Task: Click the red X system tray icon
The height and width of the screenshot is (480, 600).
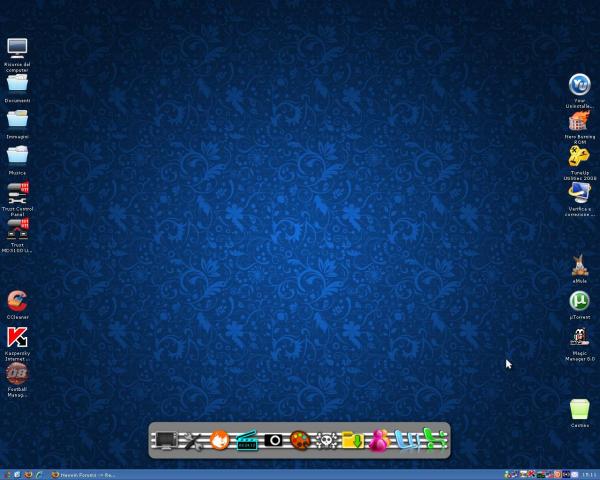Action: point(531,475)
